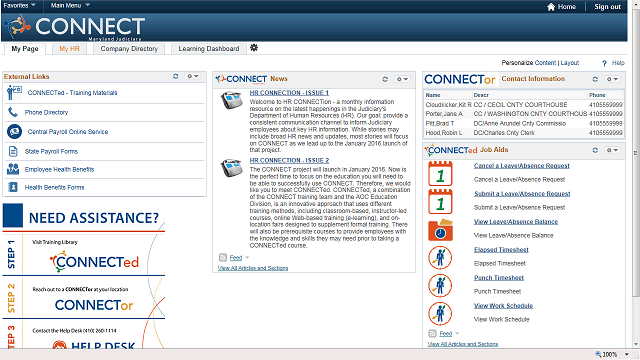Screen dimensions: 640x360
Task: Click the Phone Directory handset icon
Action: [x=13, y=112]
